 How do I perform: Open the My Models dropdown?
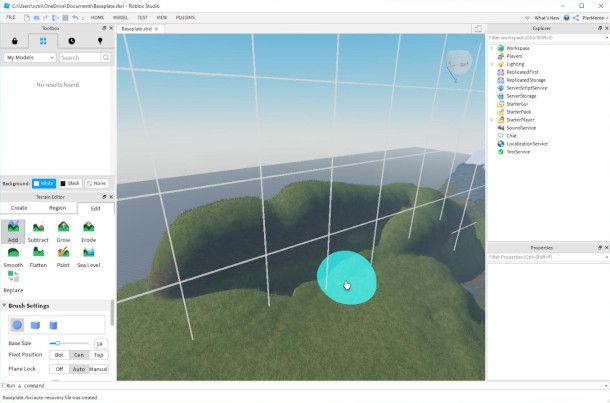pos(30,58)
